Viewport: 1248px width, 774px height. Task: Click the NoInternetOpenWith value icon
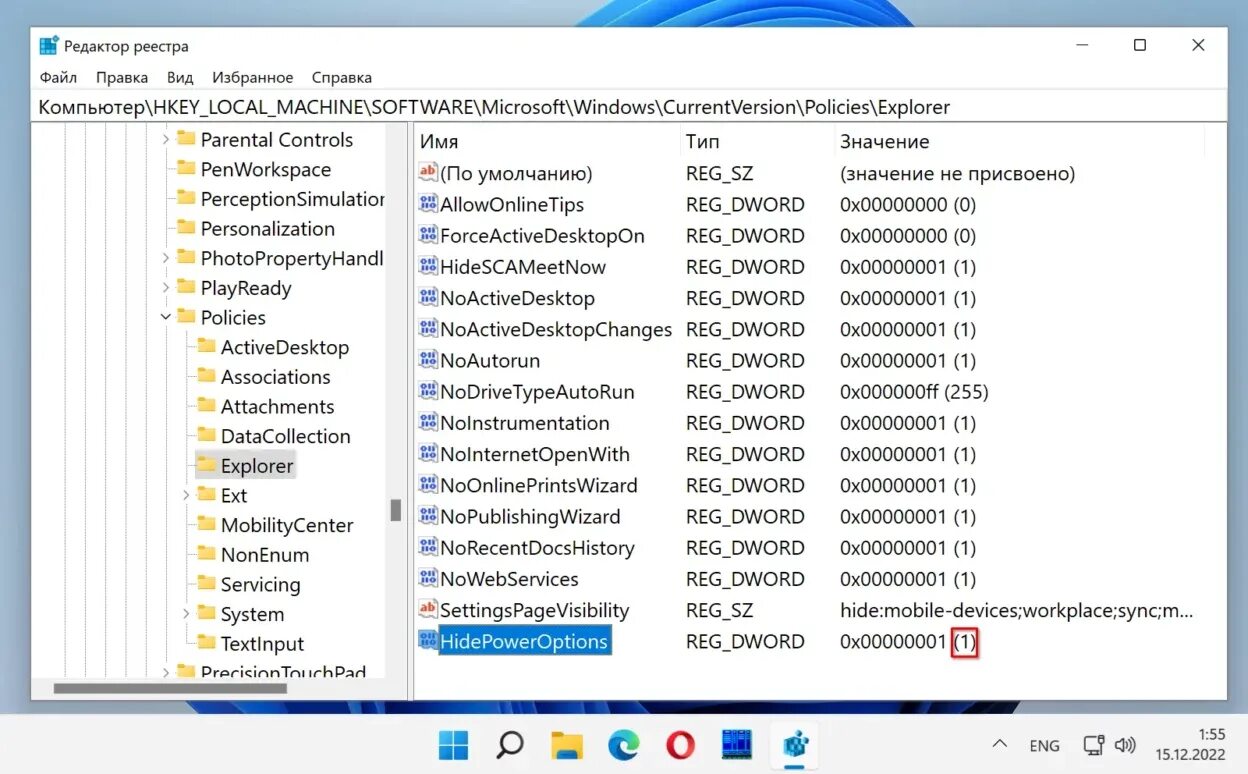(x=428, y=454)
